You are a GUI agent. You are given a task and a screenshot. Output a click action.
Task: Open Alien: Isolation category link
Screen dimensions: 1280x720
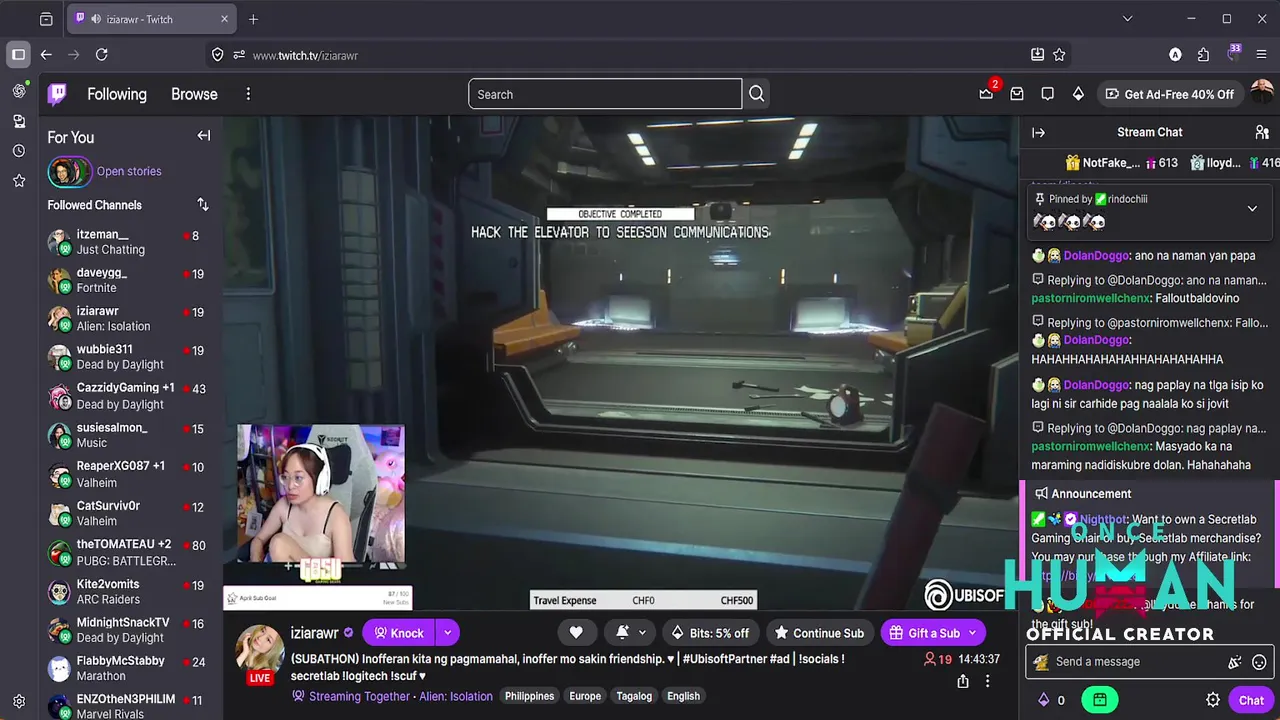456,696
